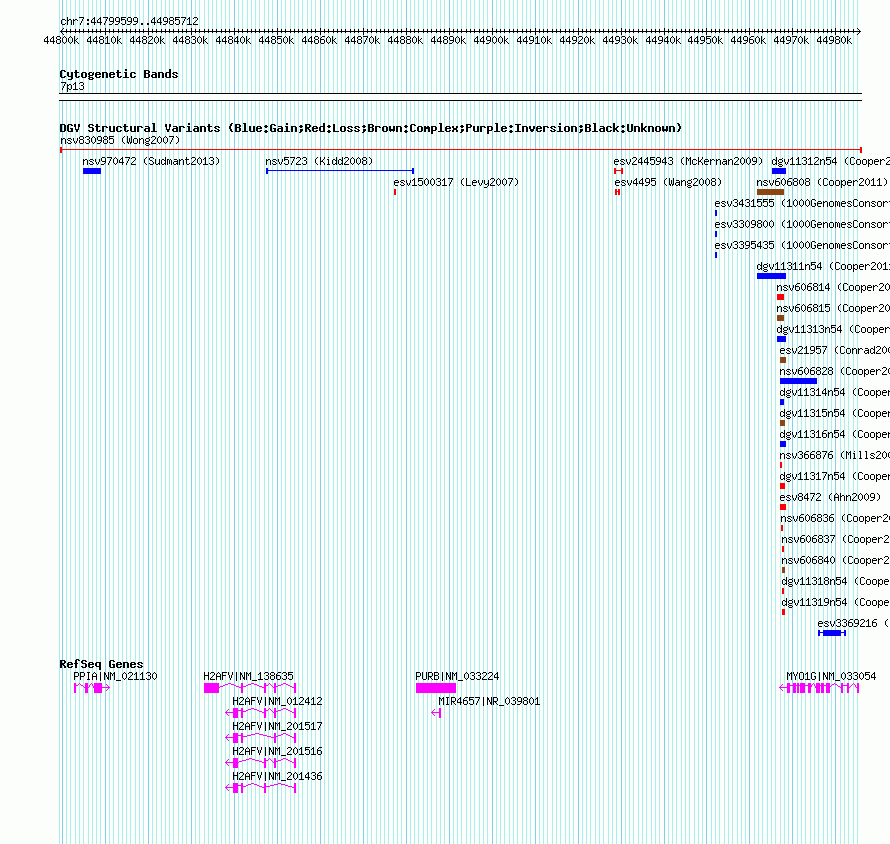Image resolution: width=890 pixels, height=844 pixels.
Task: Click the nsv970472 (Sudmant2013) label
Action: [x=151, y=161]
